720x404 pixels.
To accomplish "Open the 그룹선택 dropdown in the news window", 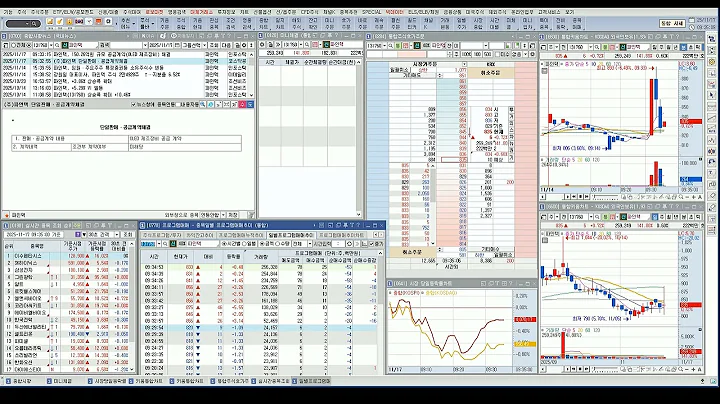I will pos(204,45).
